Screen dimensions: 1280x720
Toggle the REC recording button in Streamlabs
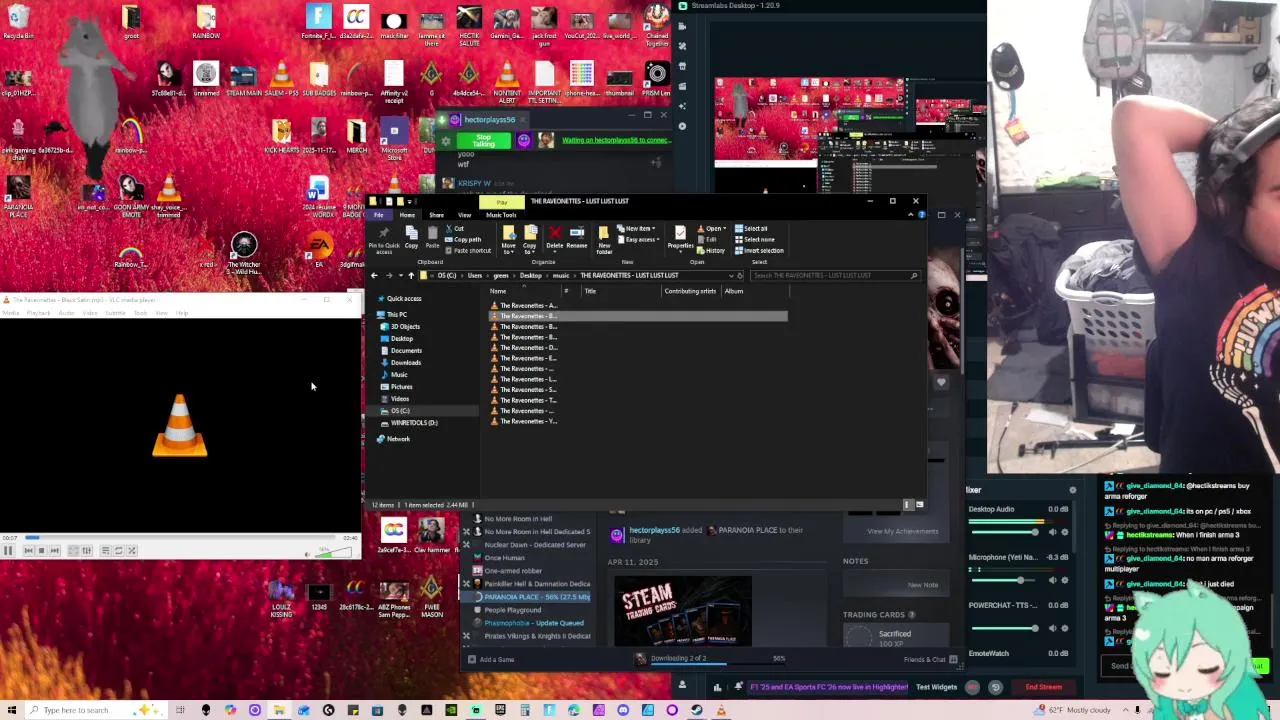[972, 687]
